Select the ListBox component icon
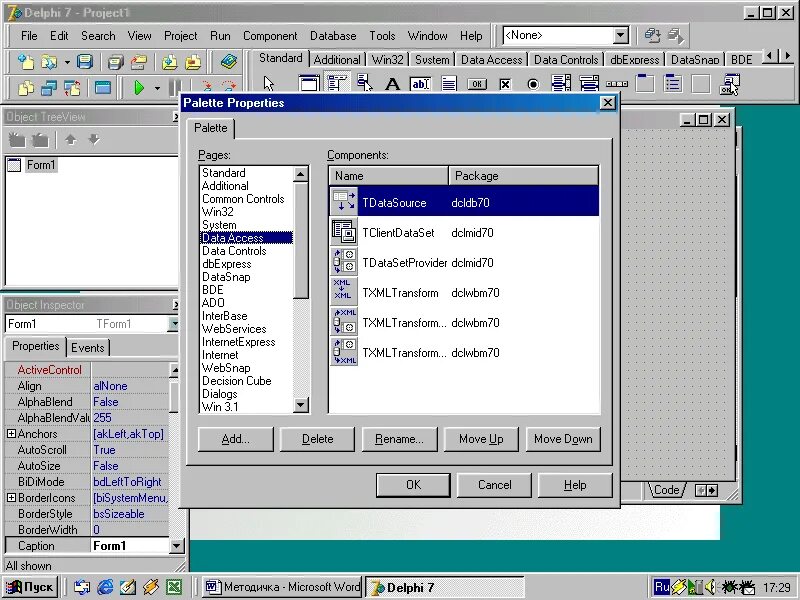This screenshot has height=600, width=800. tap(561, 84)
